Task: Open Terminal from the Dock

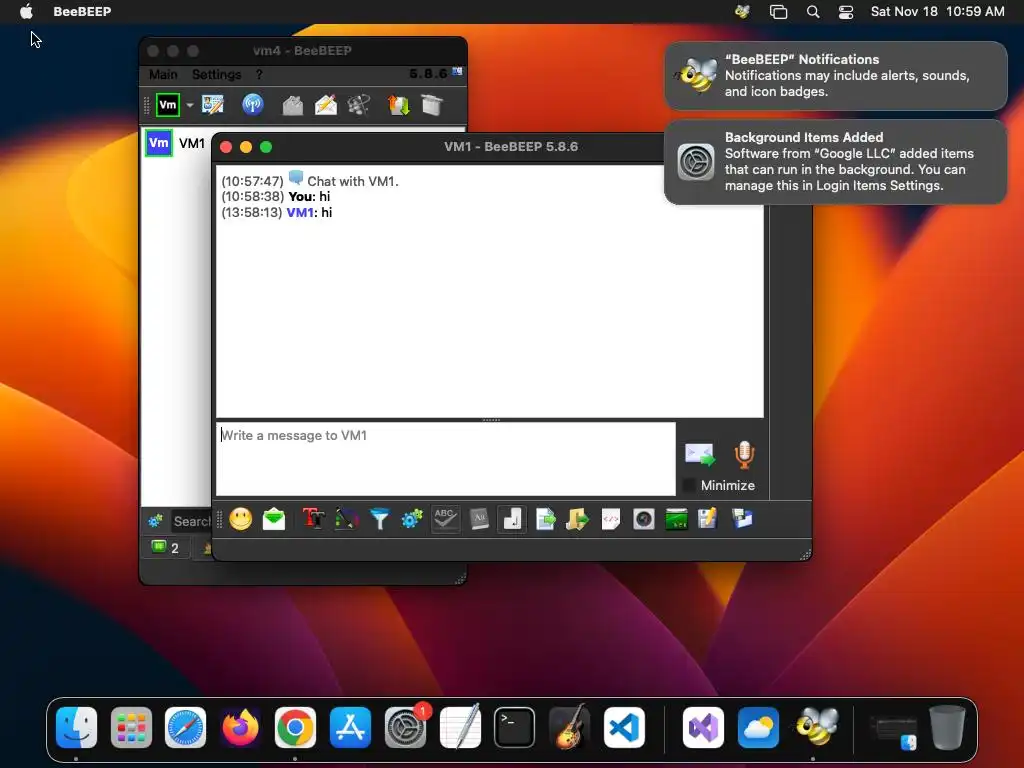Action: pos(514,727)
